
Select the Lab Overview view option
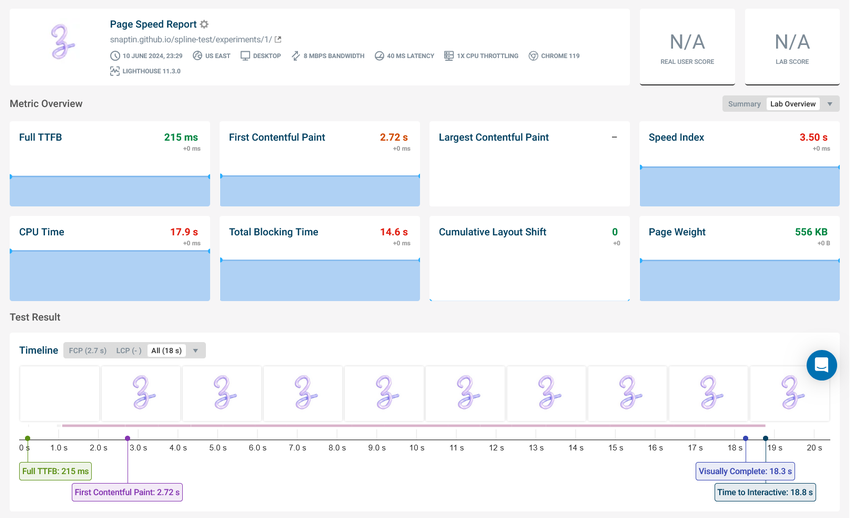click(792, 104)
